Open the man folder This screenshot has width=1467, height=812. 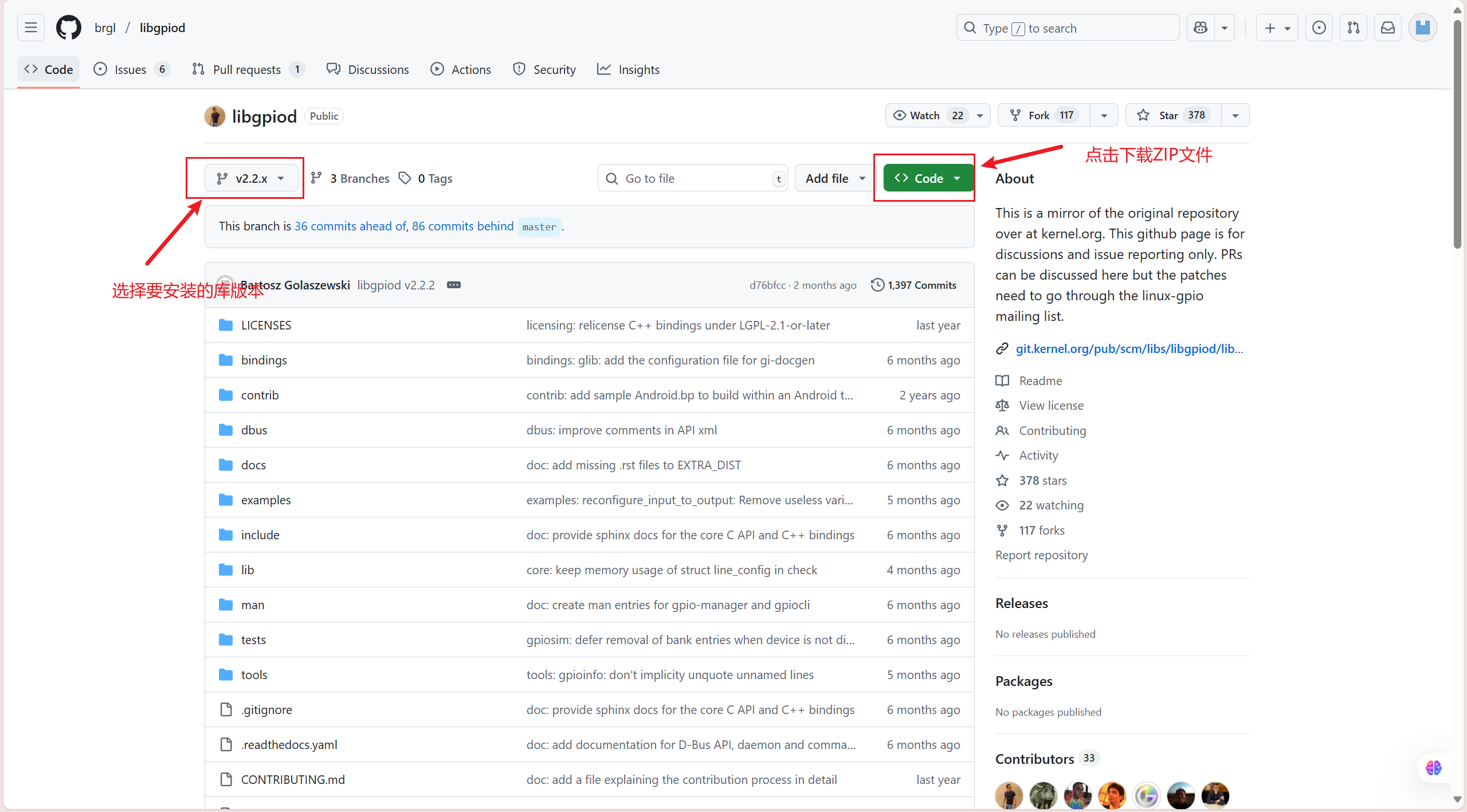[253, 605]
